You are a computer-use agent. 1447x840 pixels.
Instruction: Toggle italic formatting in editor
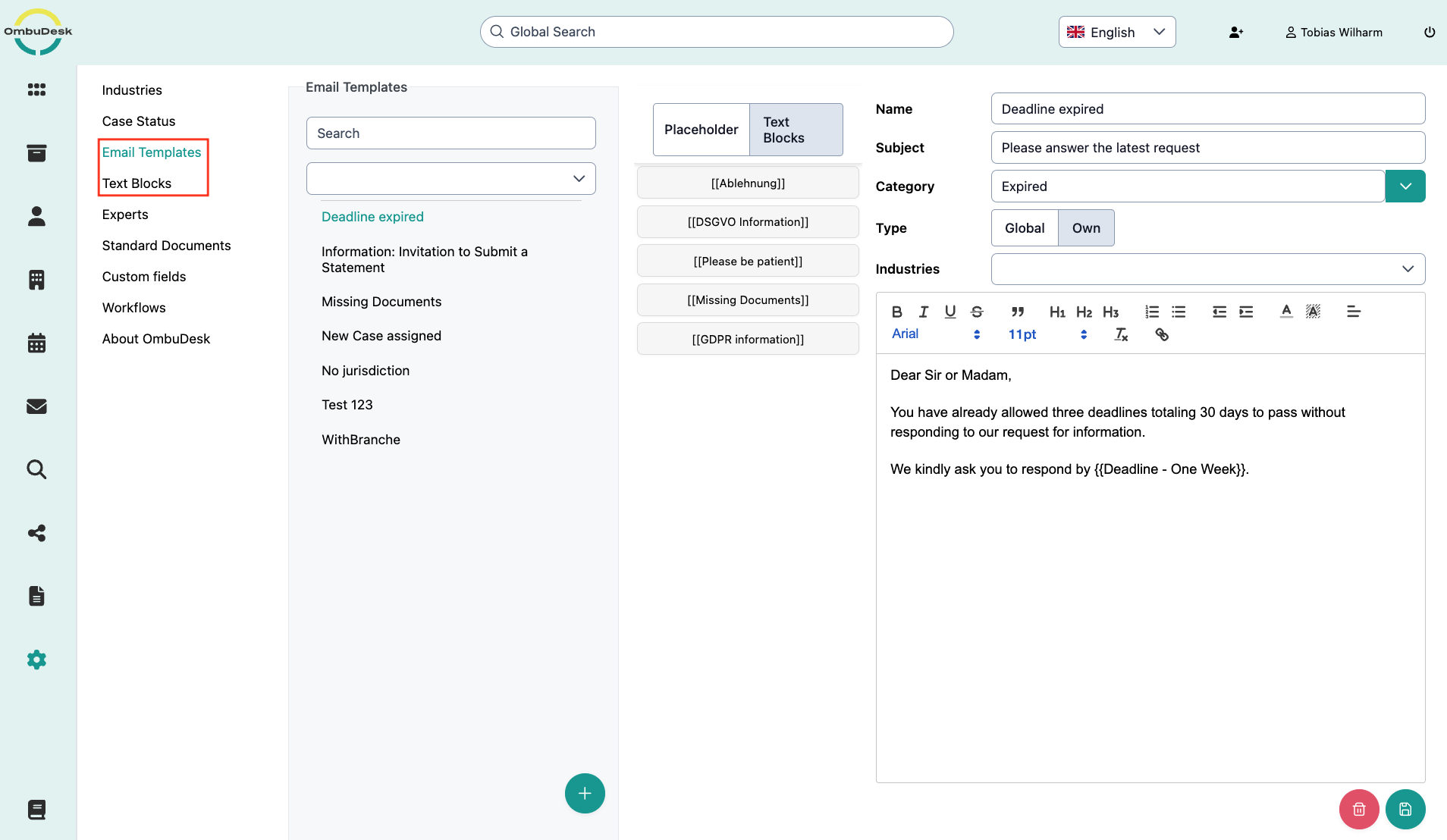click(924, 312)
